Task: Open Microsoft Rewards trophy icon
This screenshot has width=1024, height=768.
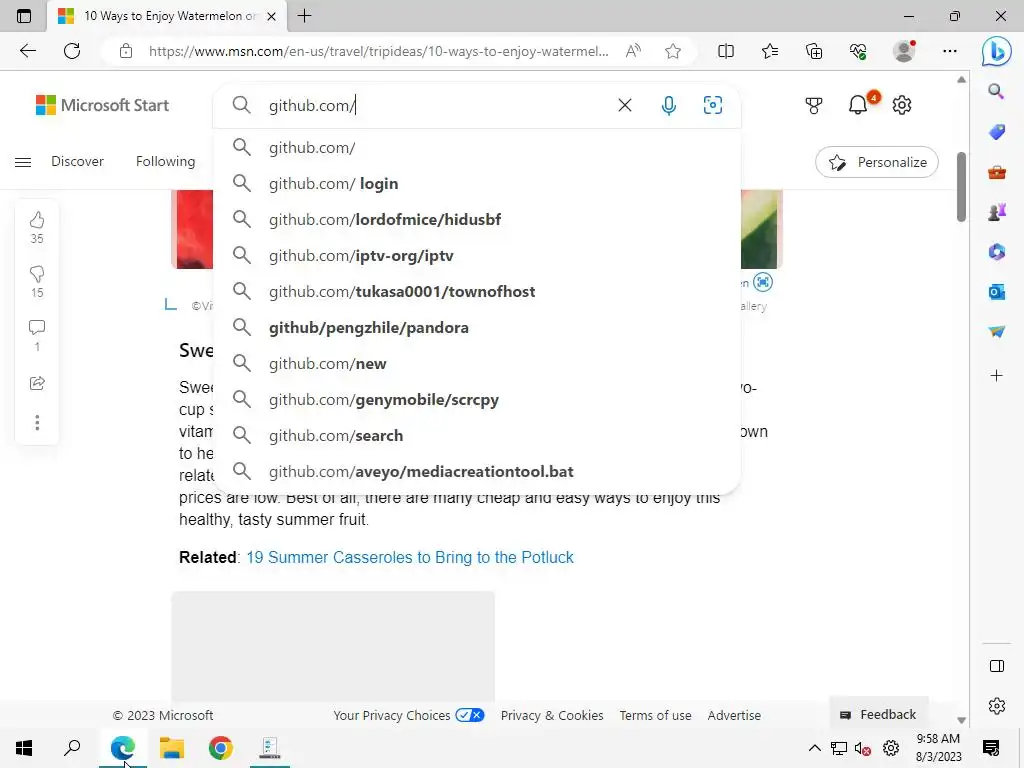Action: pyautogui.click(x=814, y=105)
